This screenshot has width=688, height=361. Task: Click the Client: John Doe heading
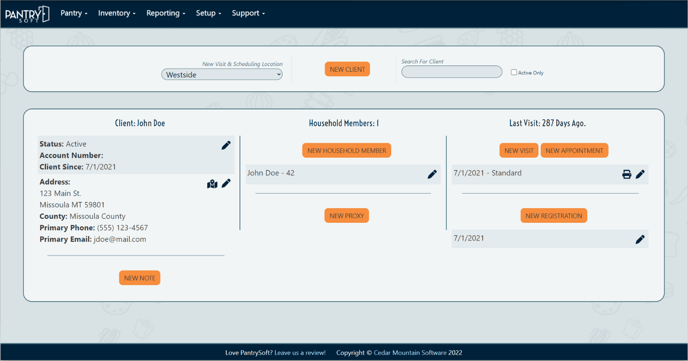140,123
